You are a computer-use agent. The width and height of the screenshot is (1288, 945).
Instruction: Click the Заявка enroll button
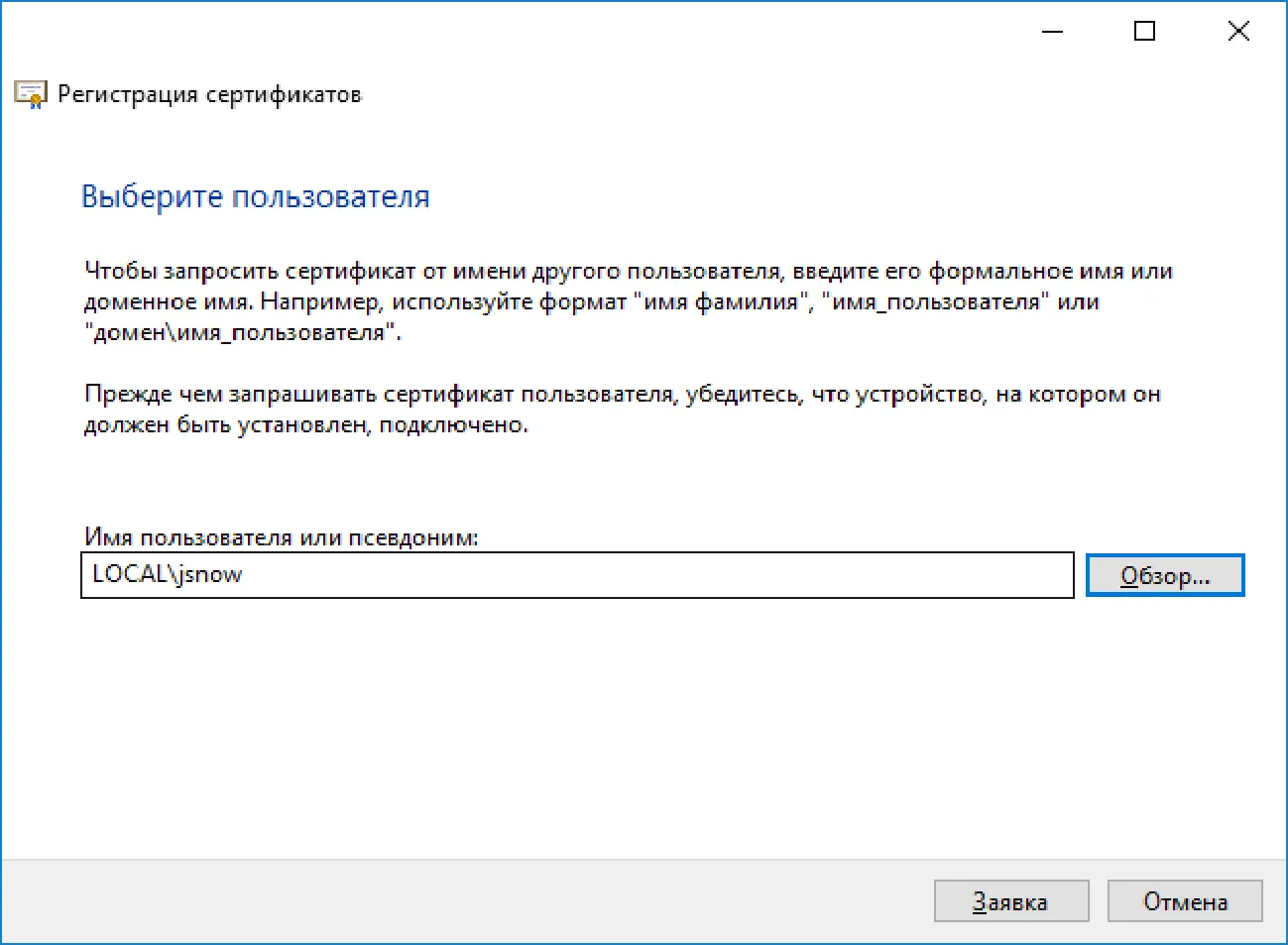click(1011, 901)
